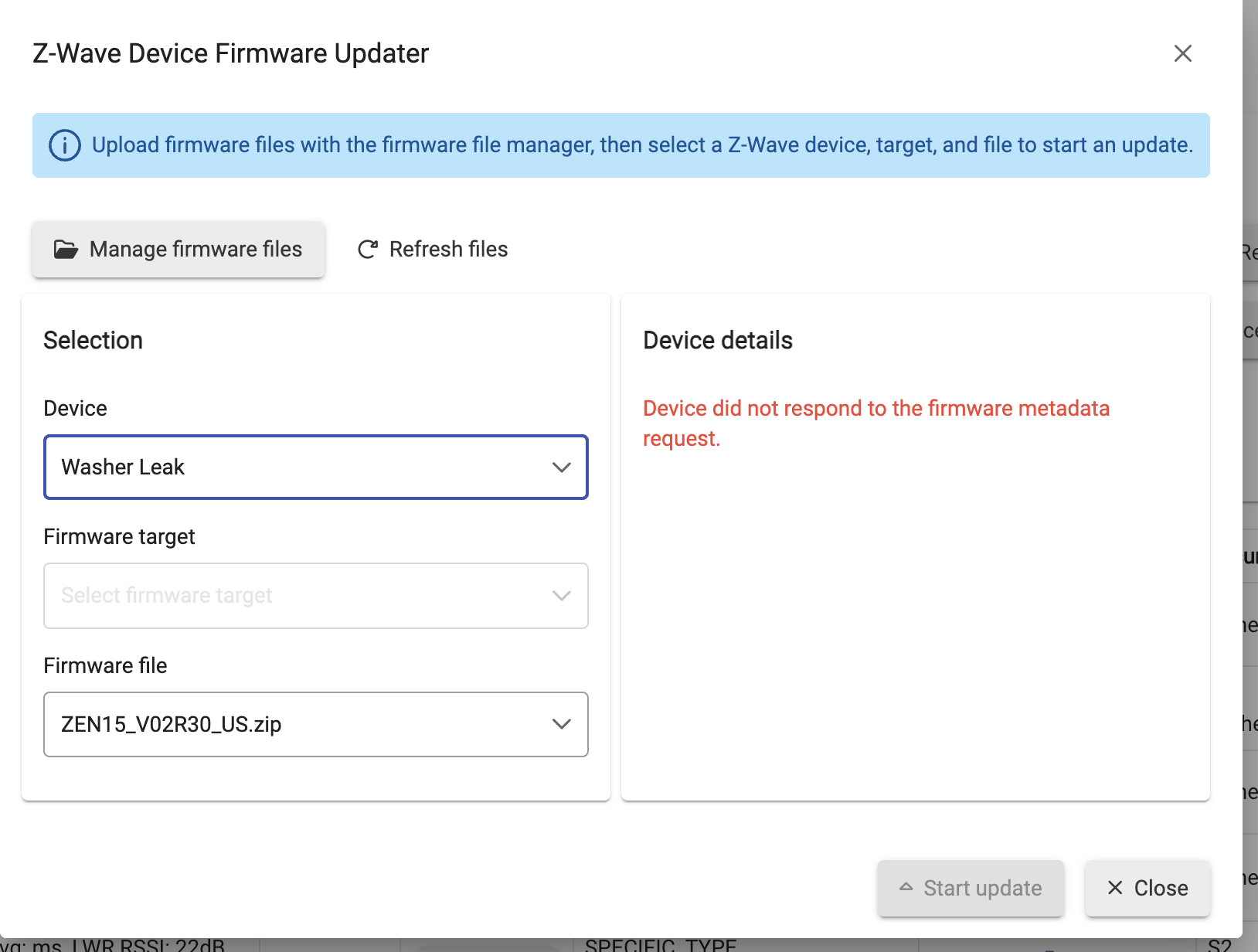Screen dimensions: 1258x952
Task: Click the Refresh files label
Action: (x=449, y=249)
